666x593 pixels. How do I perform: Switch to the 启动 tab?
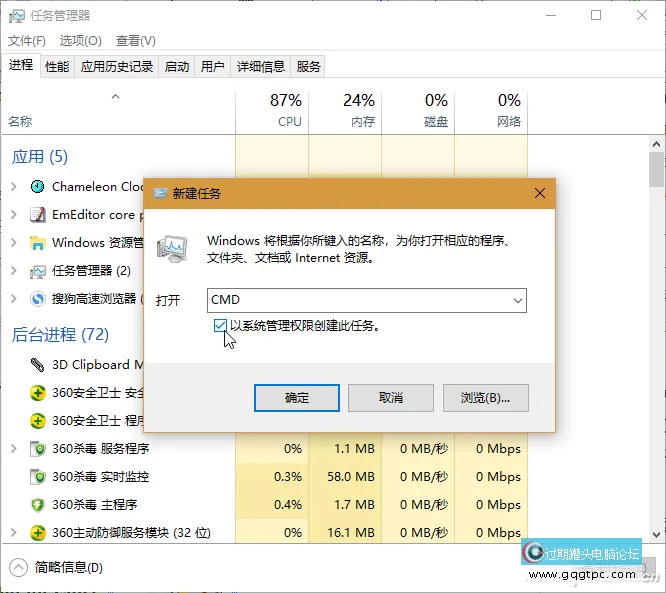click(x=177, y=67)
